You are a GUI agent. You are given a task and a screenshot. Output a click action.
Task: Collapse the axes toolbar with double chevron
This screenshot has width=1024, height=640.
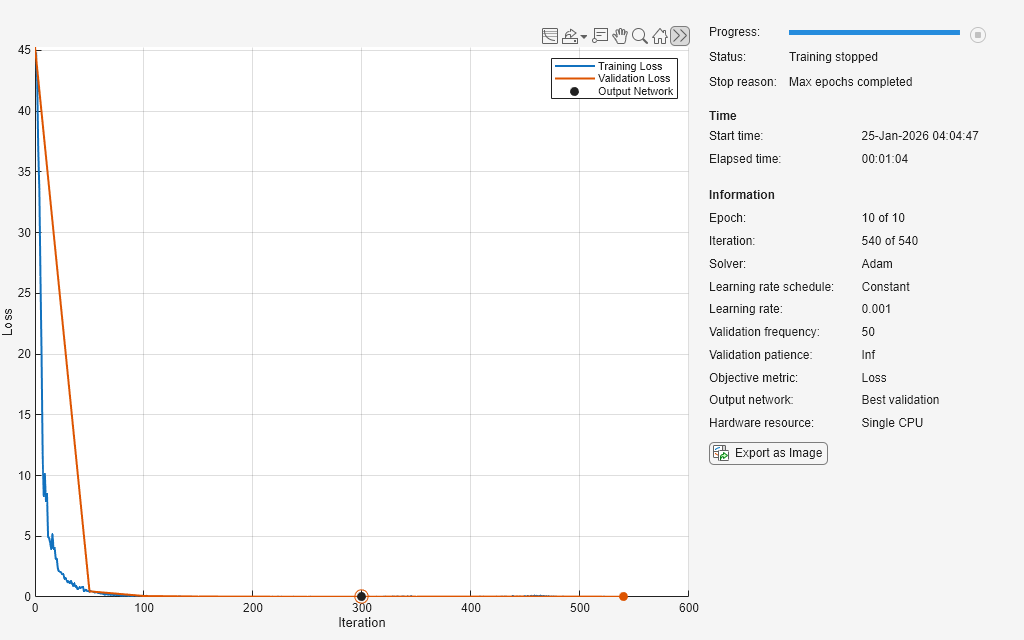680,36
